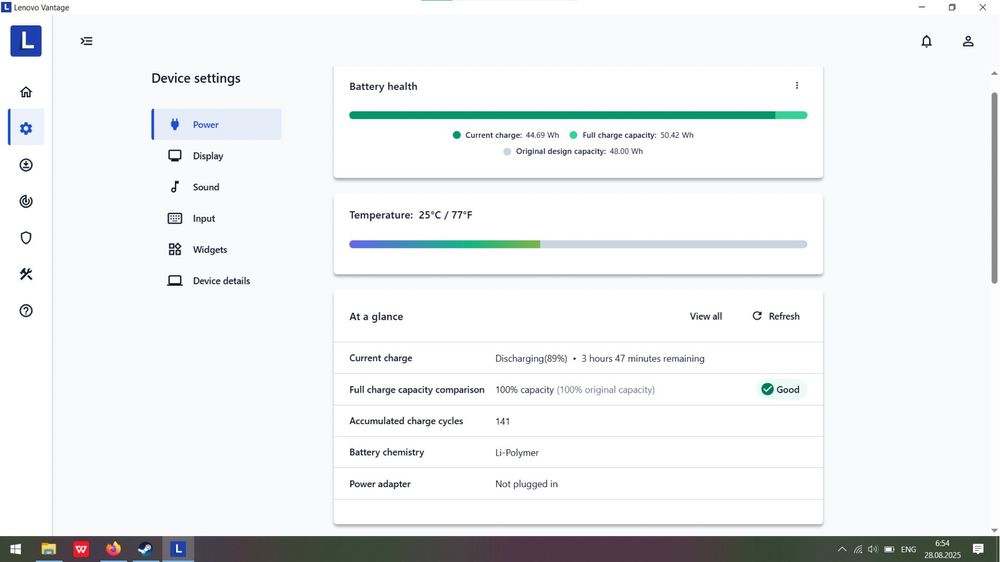Open File Explorer from the taskbar
1000x562 pixels.
pos(48,549)
